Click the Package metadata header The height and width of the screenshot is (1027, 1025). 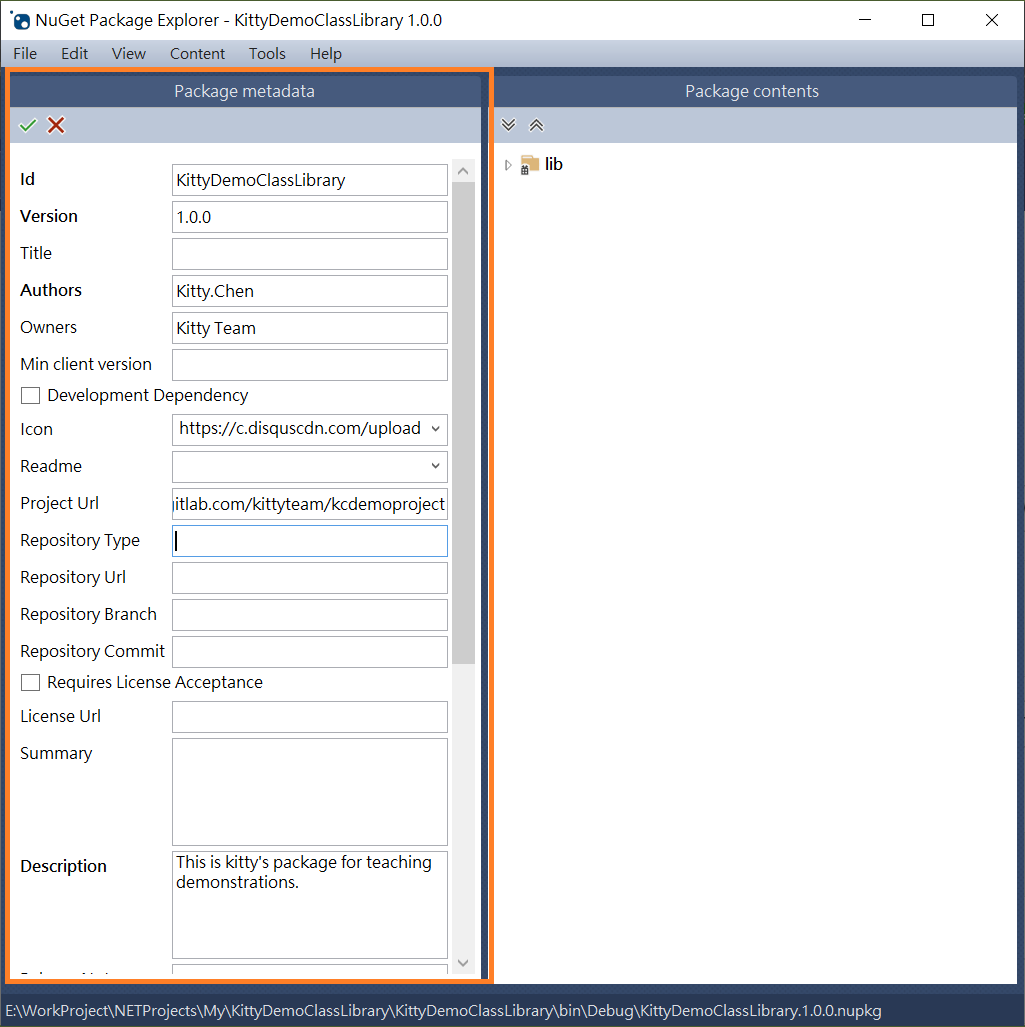(x=244, y=91)
